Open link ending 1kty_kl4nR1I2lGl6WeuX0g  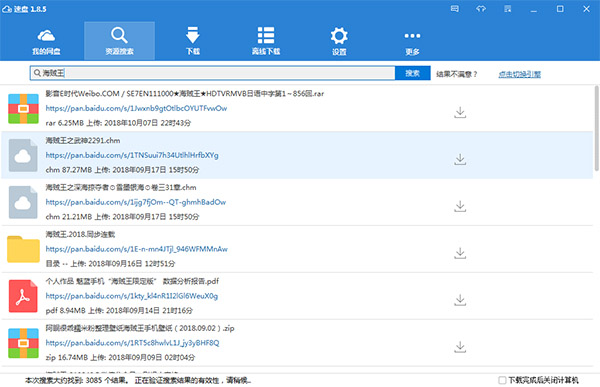(x=132, y=296)
